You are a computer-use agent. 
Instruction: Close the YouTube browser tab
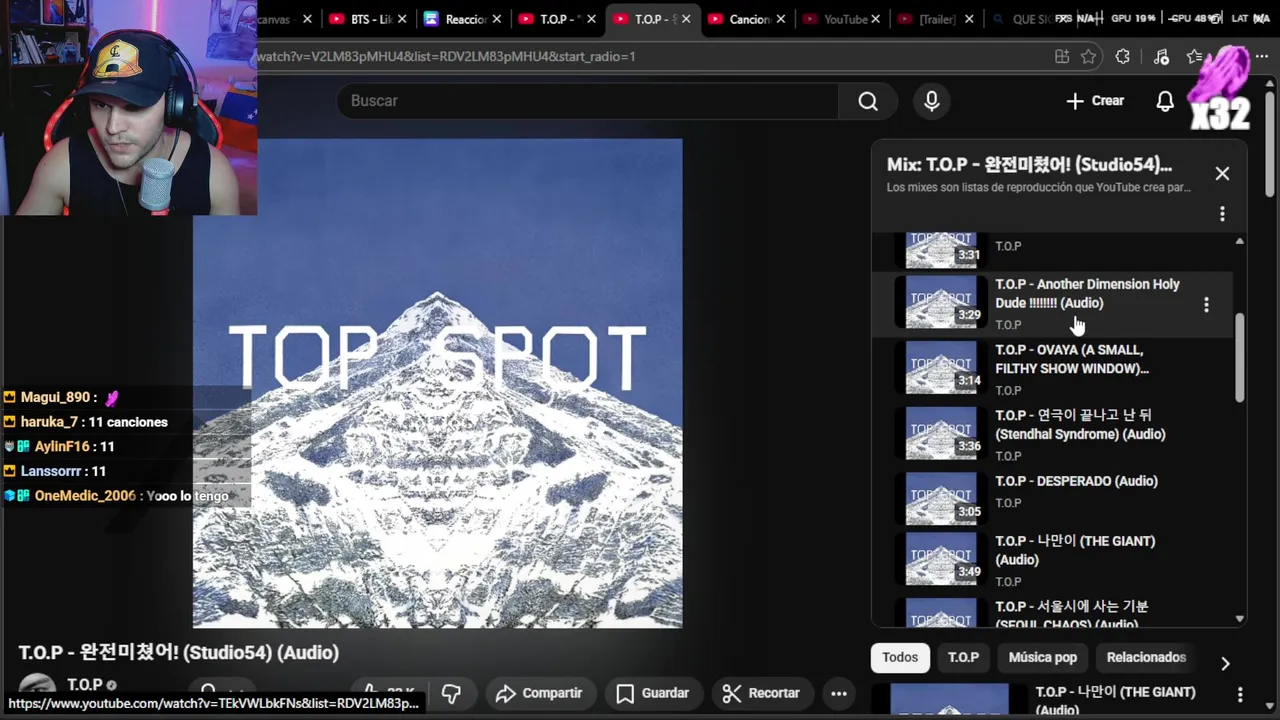click(876, 19)
